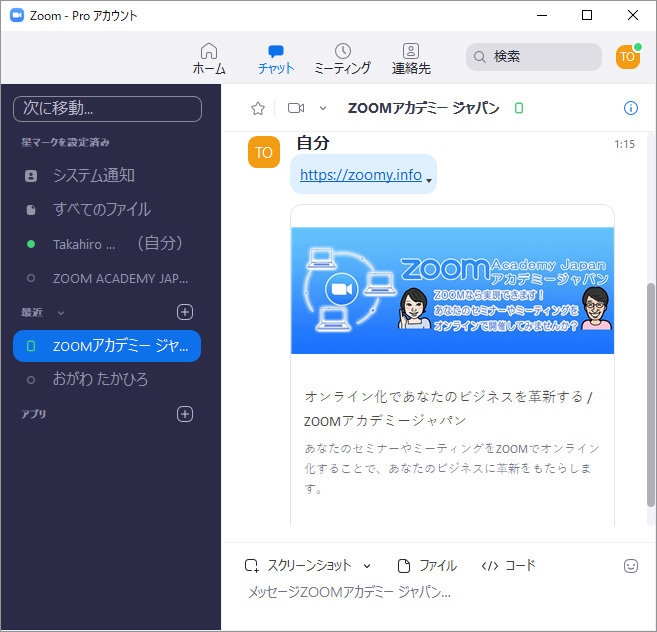This screenshot has height=632, width=657.
Task: Select システム通知 in the sidebar
Action: [x=93, y=175]
